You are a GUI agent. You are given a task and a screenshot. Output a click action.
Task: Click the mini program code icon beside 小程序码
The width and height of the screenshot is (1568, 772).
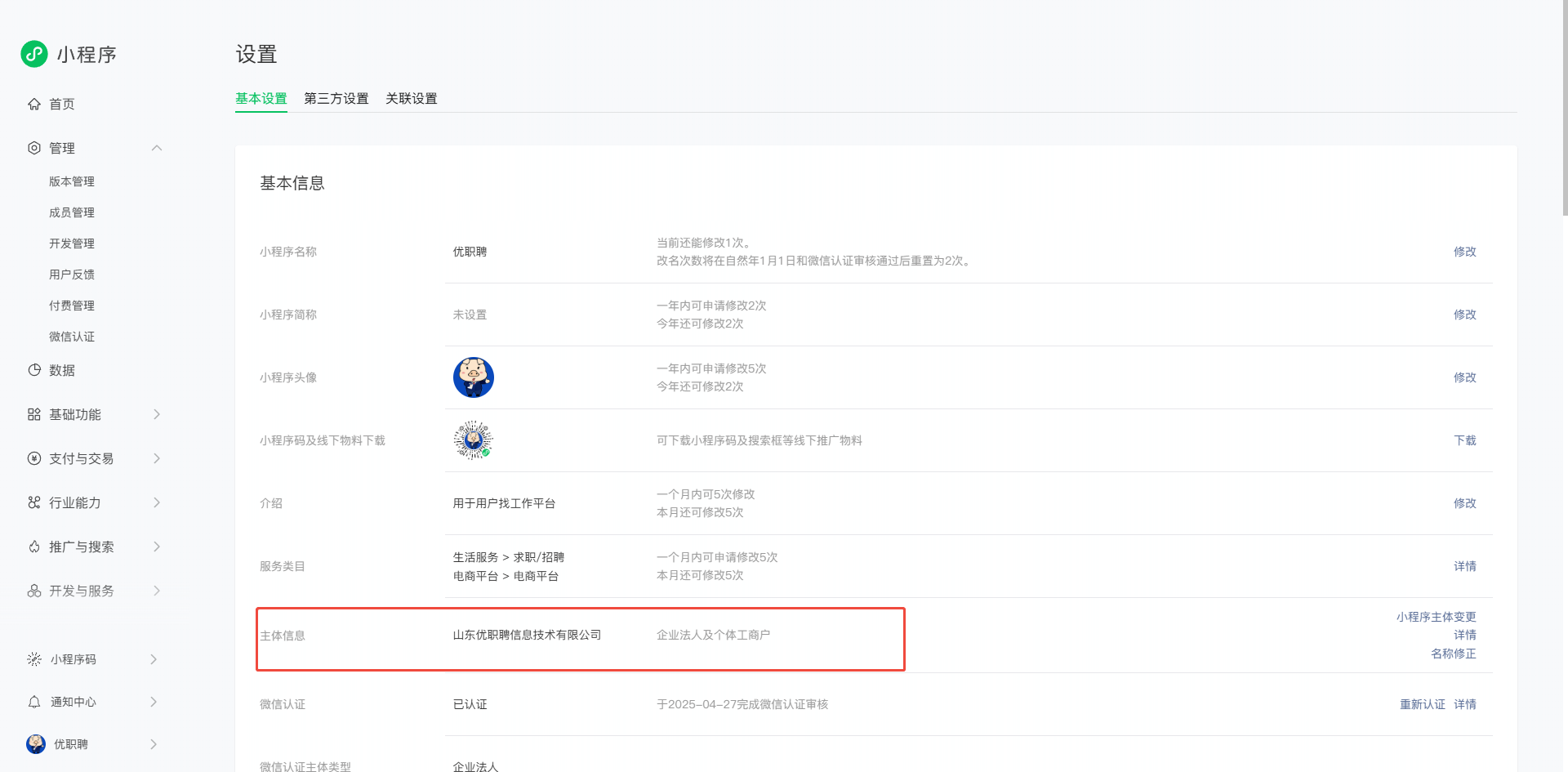(x=34, y=659)
